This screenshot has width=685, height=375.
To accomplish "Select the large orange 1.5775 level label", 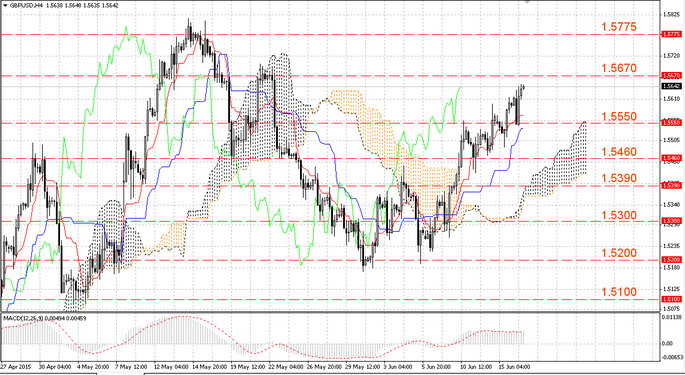I will tap(619, 27).
